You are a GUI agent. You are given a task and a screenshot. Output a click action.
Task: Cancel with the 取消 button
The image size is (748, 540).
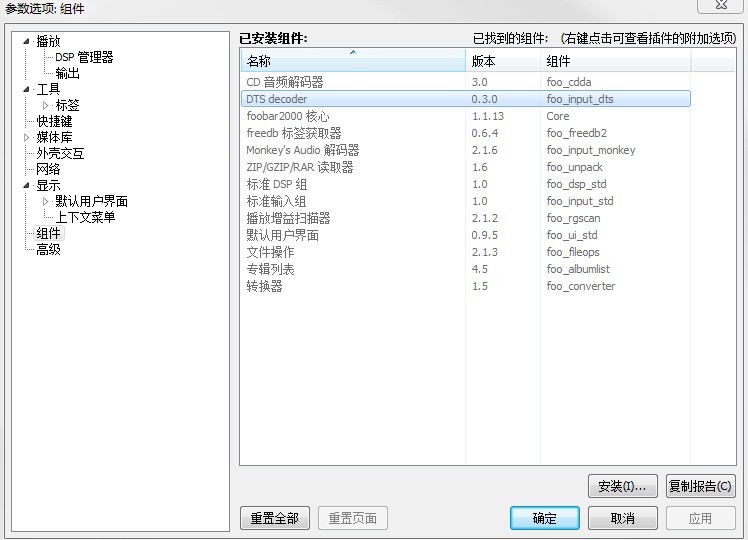[623, 518]
